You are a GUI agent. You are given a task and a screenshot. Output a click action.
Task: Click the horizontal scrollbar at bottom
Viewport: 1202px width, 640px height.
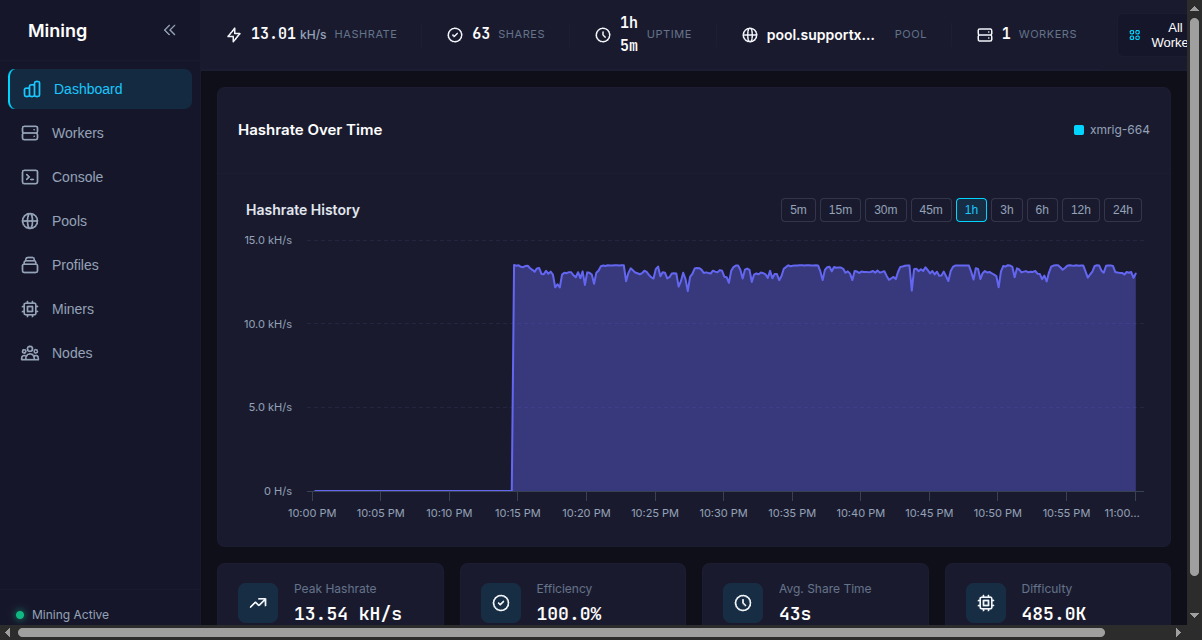click(x=560, y=632)
